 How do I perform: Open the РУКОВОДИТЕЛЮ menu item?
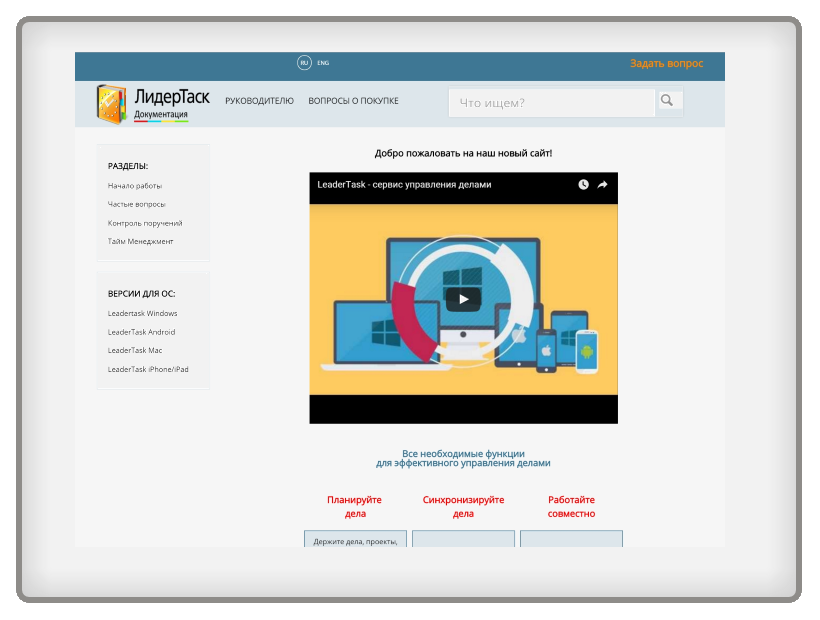click(259, 101)
